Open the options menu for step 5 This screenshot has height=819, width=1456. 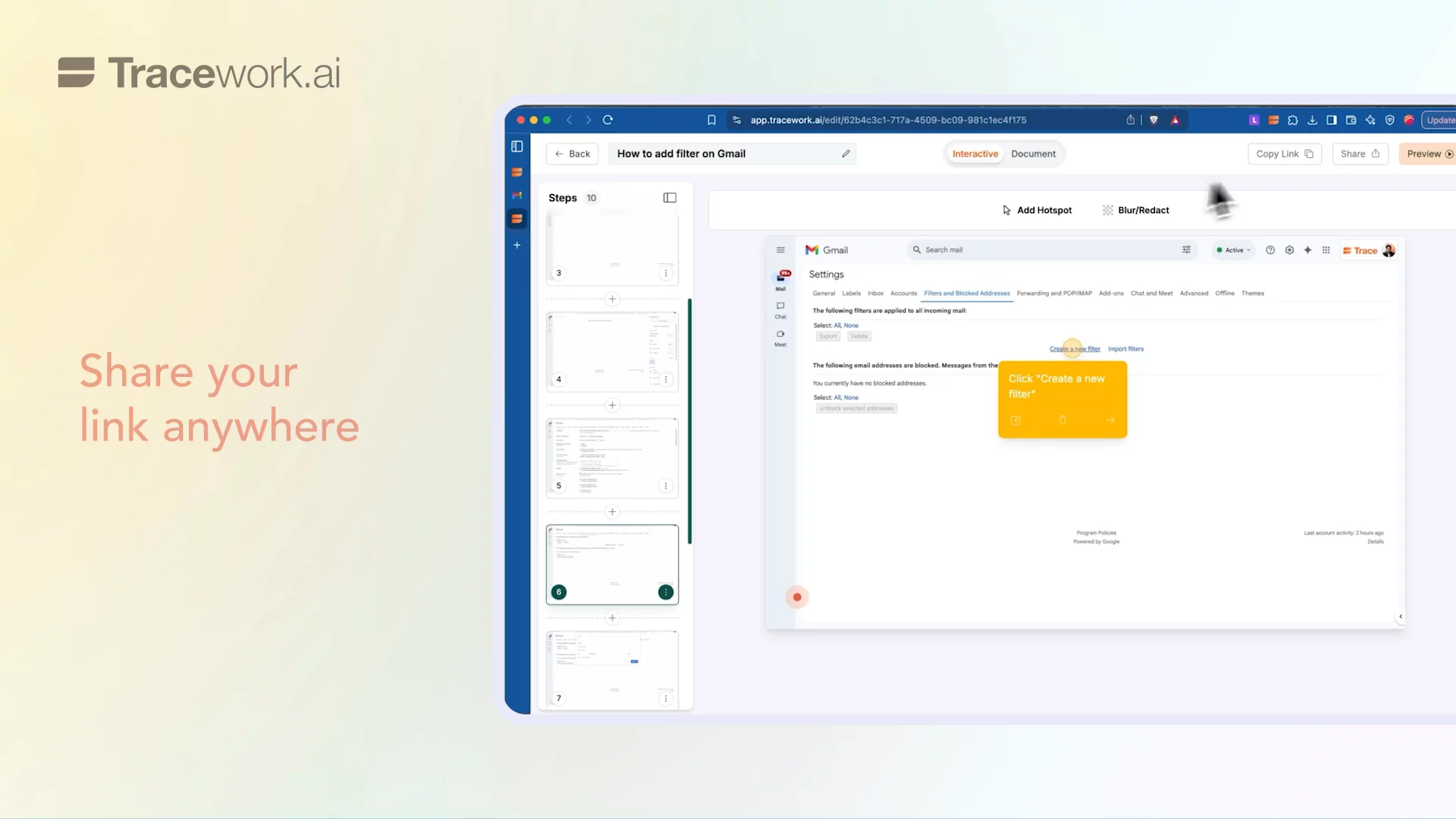click(x=666, y=485)
